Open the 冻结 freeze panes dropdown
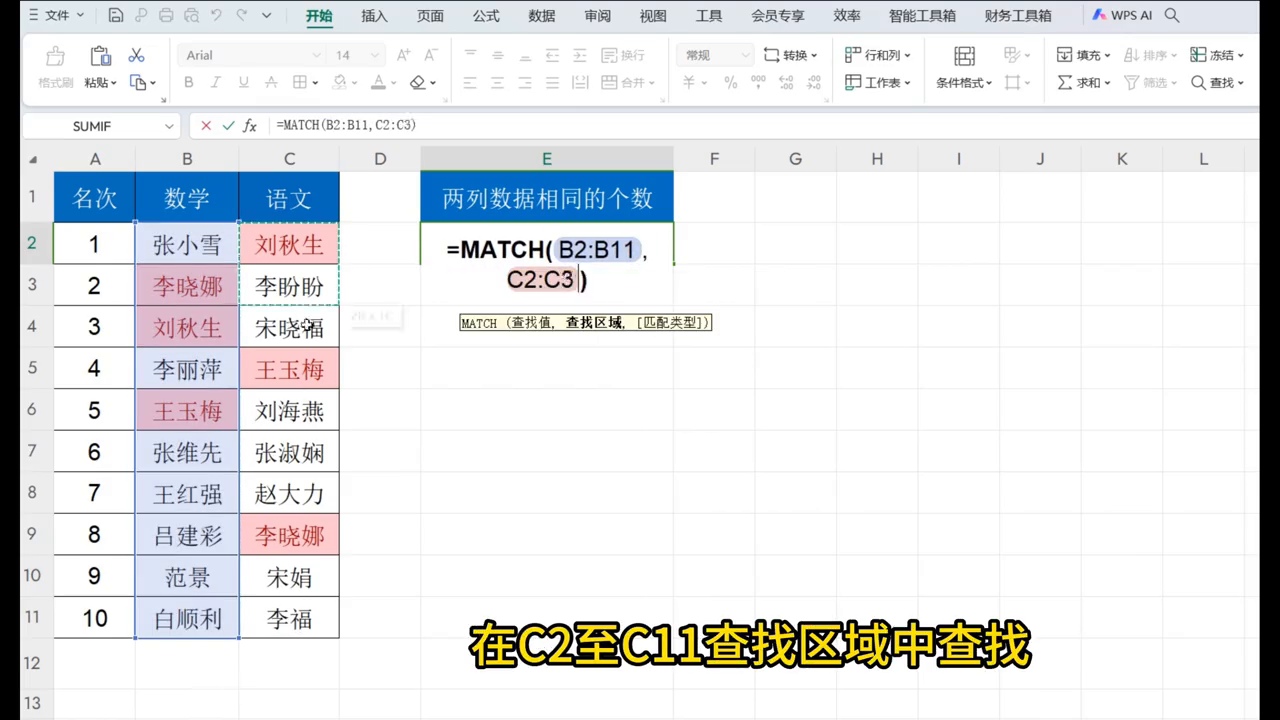 pos(1217,55)
